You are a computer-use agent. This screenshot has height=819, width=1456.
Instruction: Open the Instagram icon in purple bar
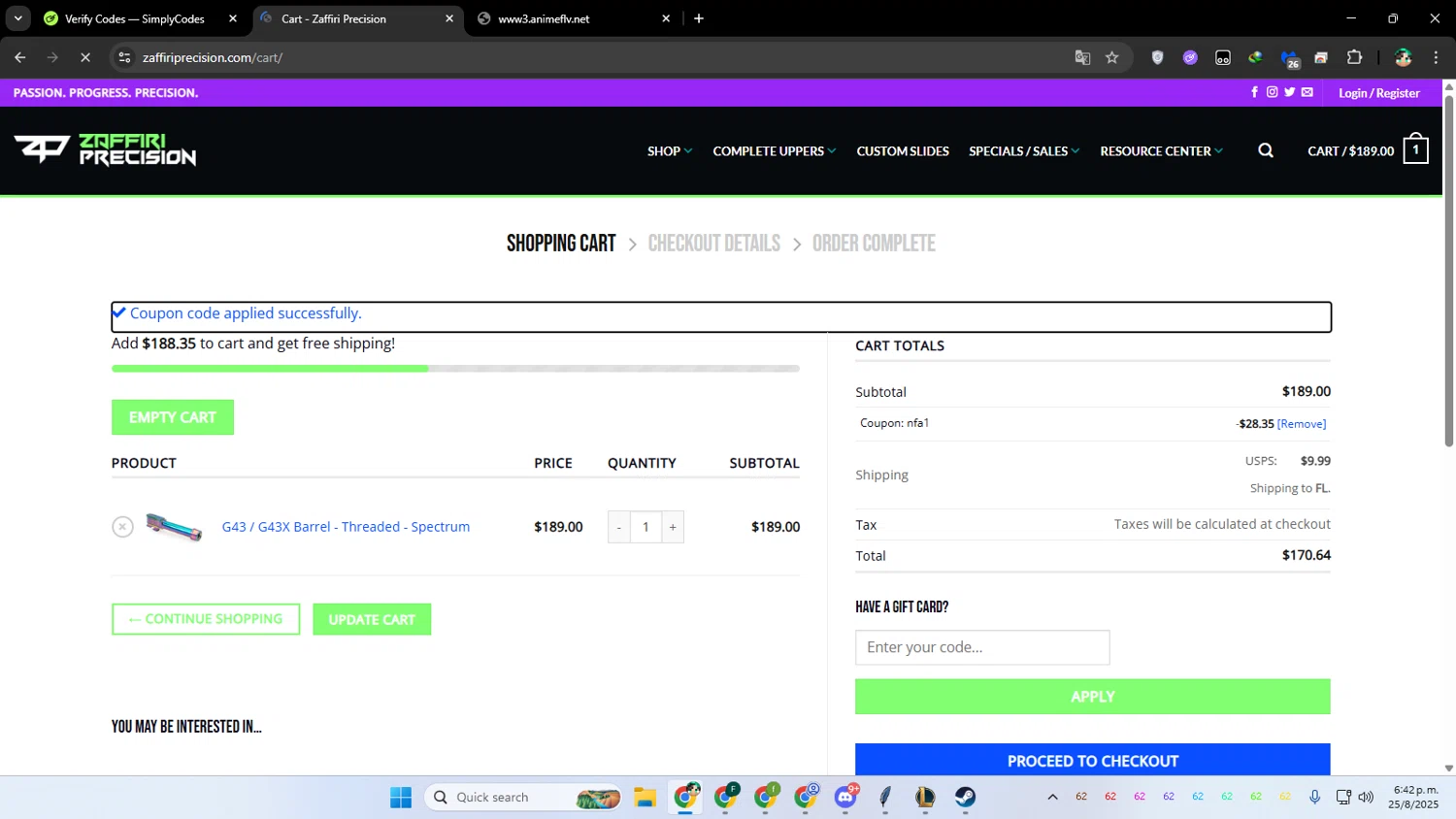[x=1272, y=92]
